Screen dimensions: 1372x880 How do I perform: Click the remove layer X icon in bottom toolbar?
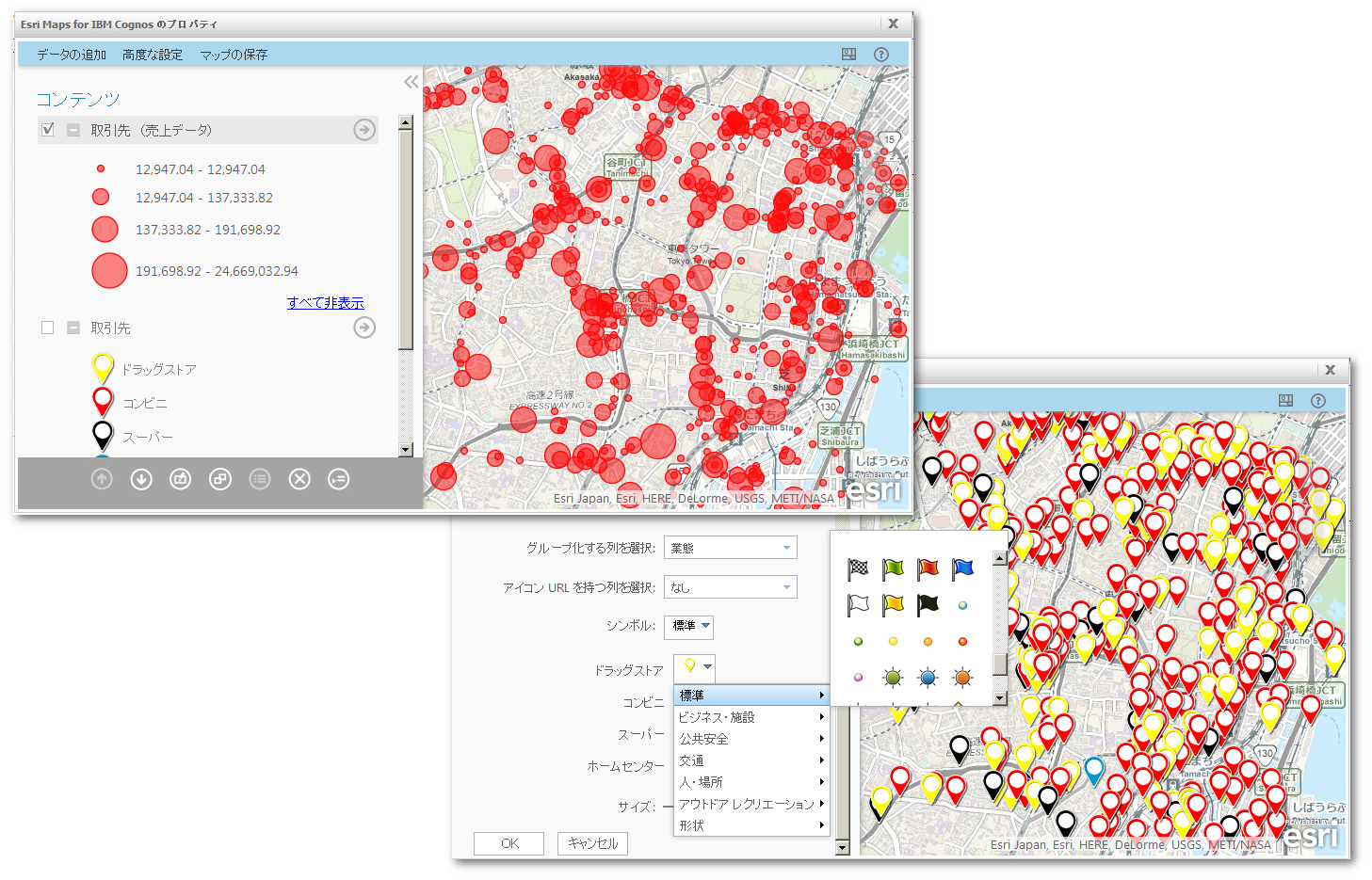[x=299, y=479]
